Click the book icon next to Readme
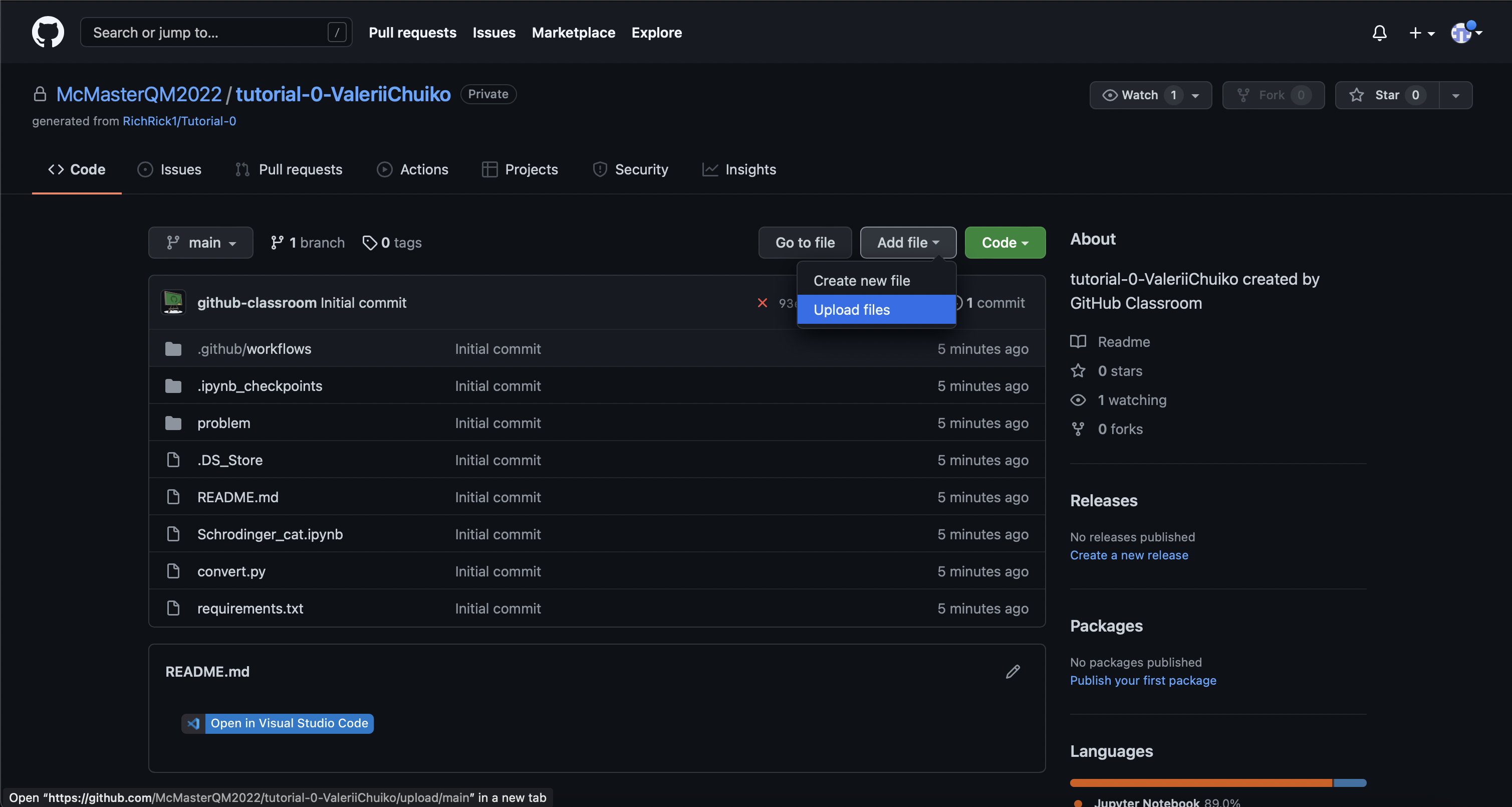This screenshot has height=807, width=1512. 1078,341
